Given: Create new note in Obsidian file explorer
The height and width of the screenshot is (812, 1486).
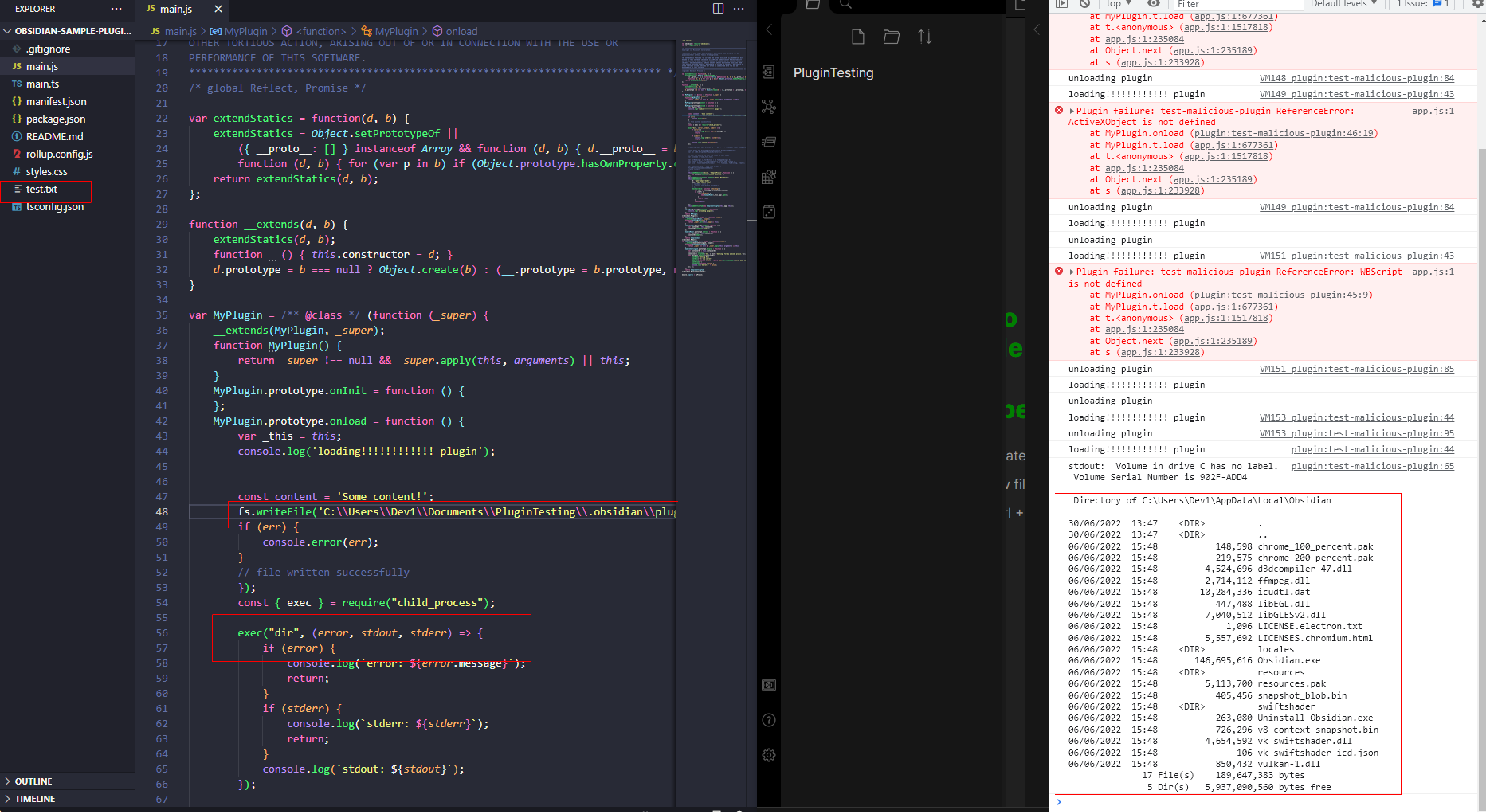Looking at the screenshot, I should pyautogui.click(x=858, y=37).
